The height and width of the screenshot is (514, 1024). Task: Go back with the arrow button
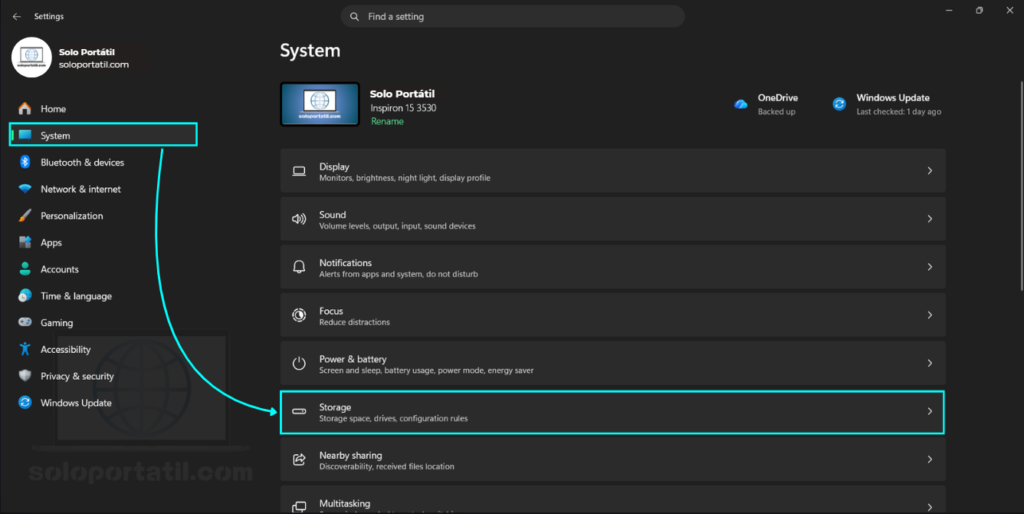[16, 16]
